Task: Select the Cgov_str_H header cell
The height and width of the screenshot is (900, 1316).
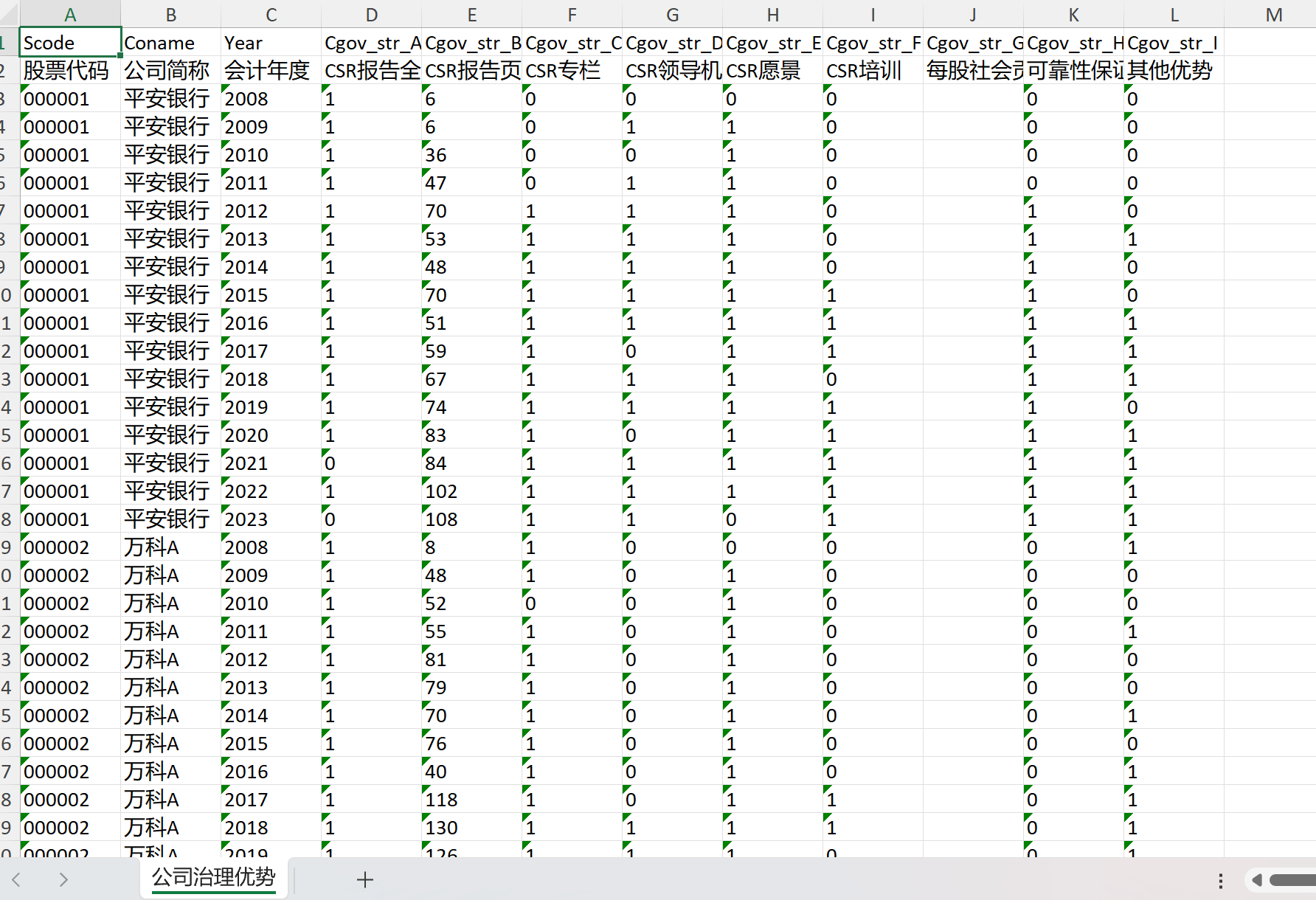Action: [x=1073, y=42]
